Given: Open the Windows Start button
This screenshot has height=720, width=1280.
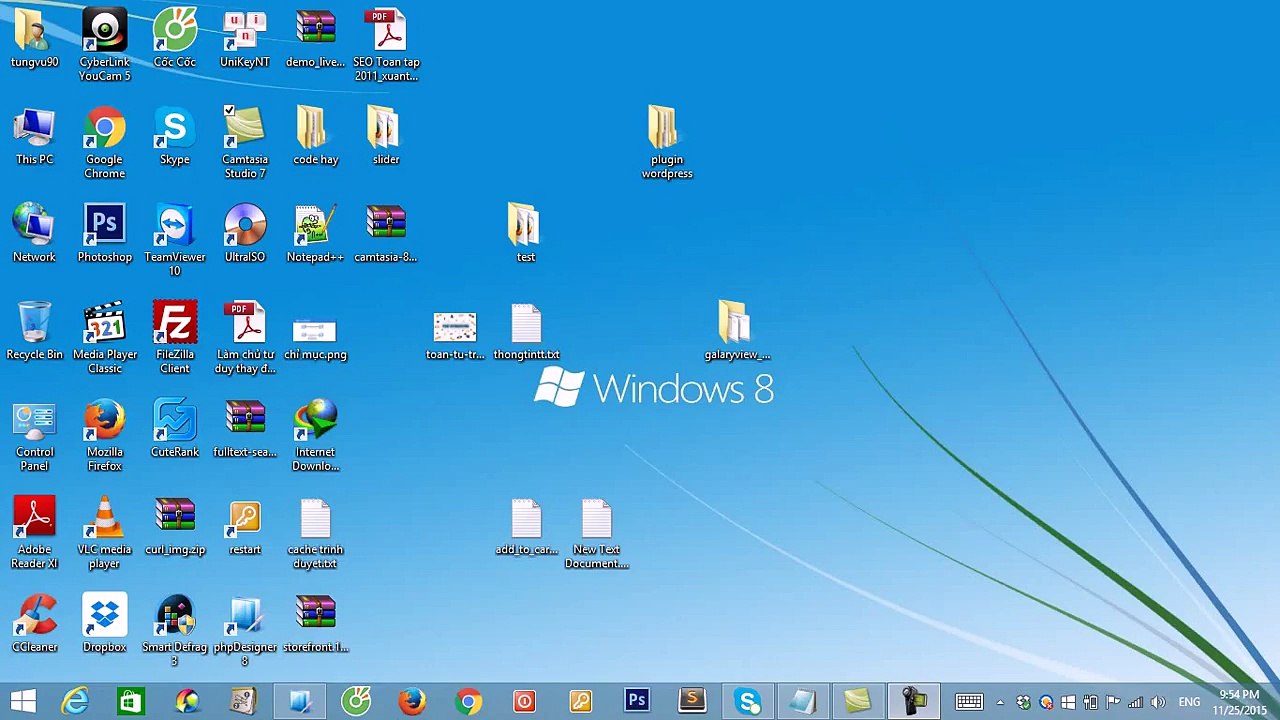Looking at the screenshot, I should tap(23, 701).
